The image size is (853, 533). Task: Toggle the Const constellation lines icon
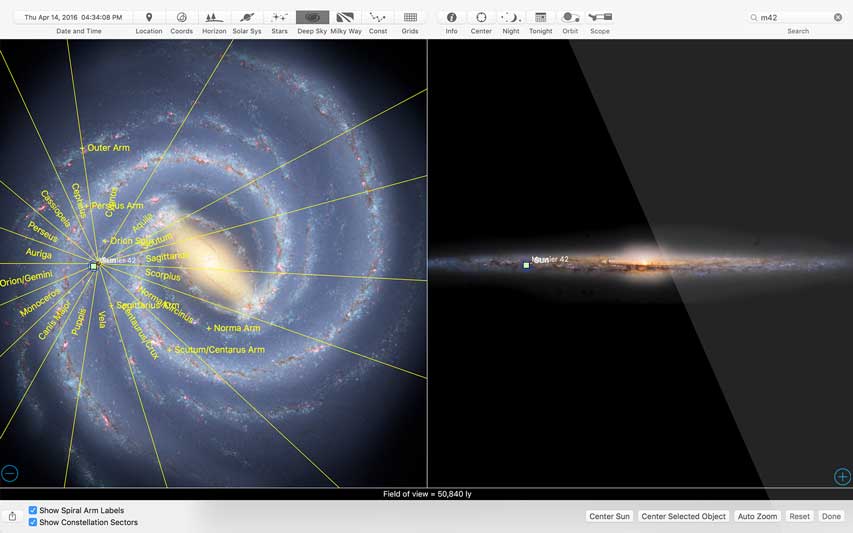tap(378, 17)
